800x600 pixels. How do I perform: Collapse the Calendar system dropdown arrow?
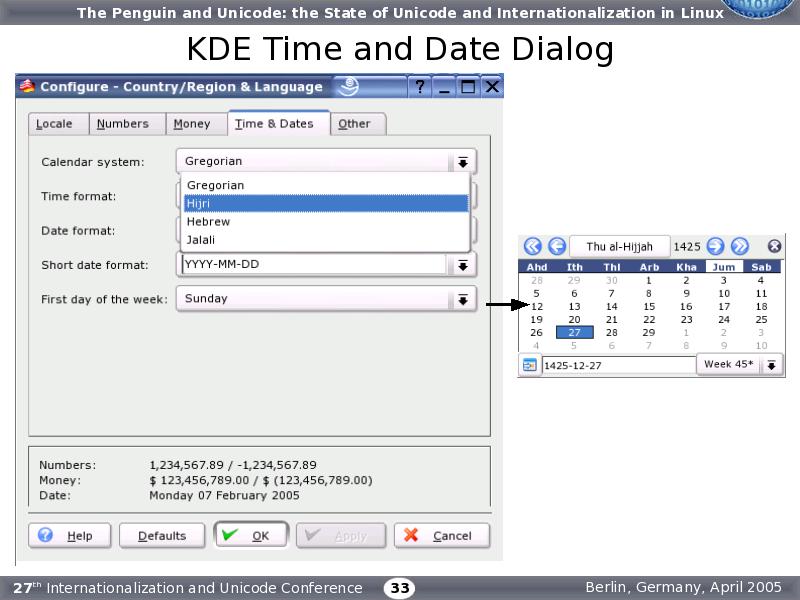pyautogui.click(x=462, y=162)
